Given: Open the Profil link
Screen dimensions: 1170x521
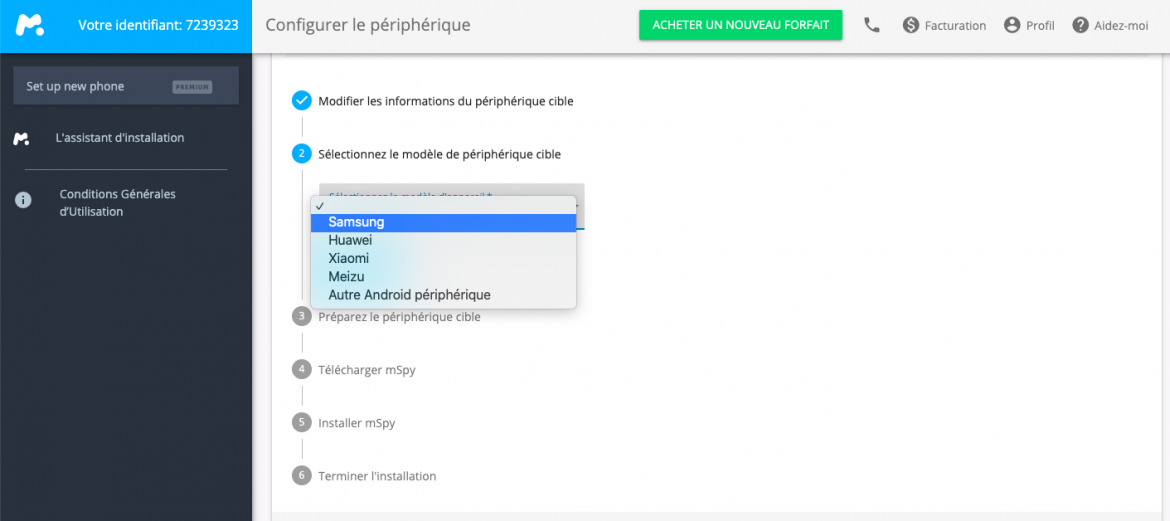Looking at the screenshot, I should tap(1040, 26).
